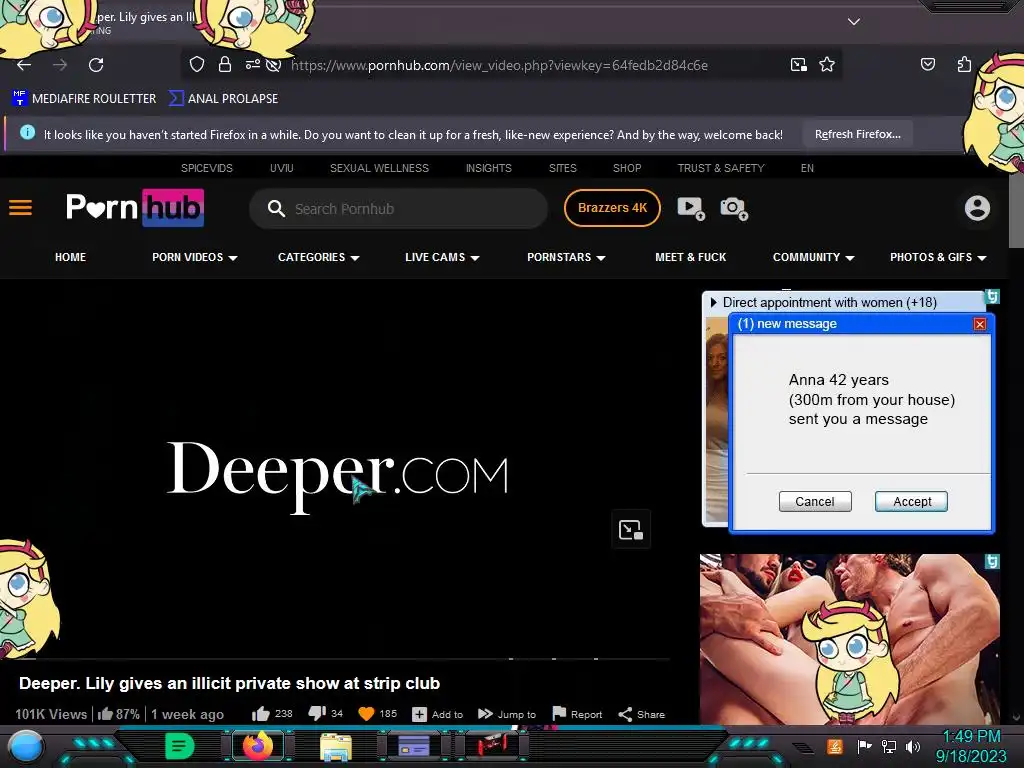1024x768 pixels.
Task: Click the address bar URL field
Action: (x=500, y=65)
